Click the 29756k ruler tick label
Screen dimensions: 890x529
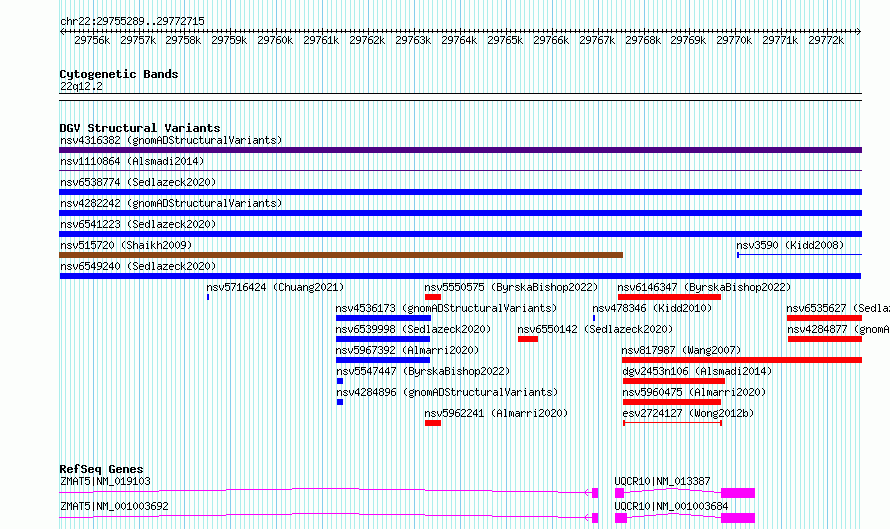[92, 40]
